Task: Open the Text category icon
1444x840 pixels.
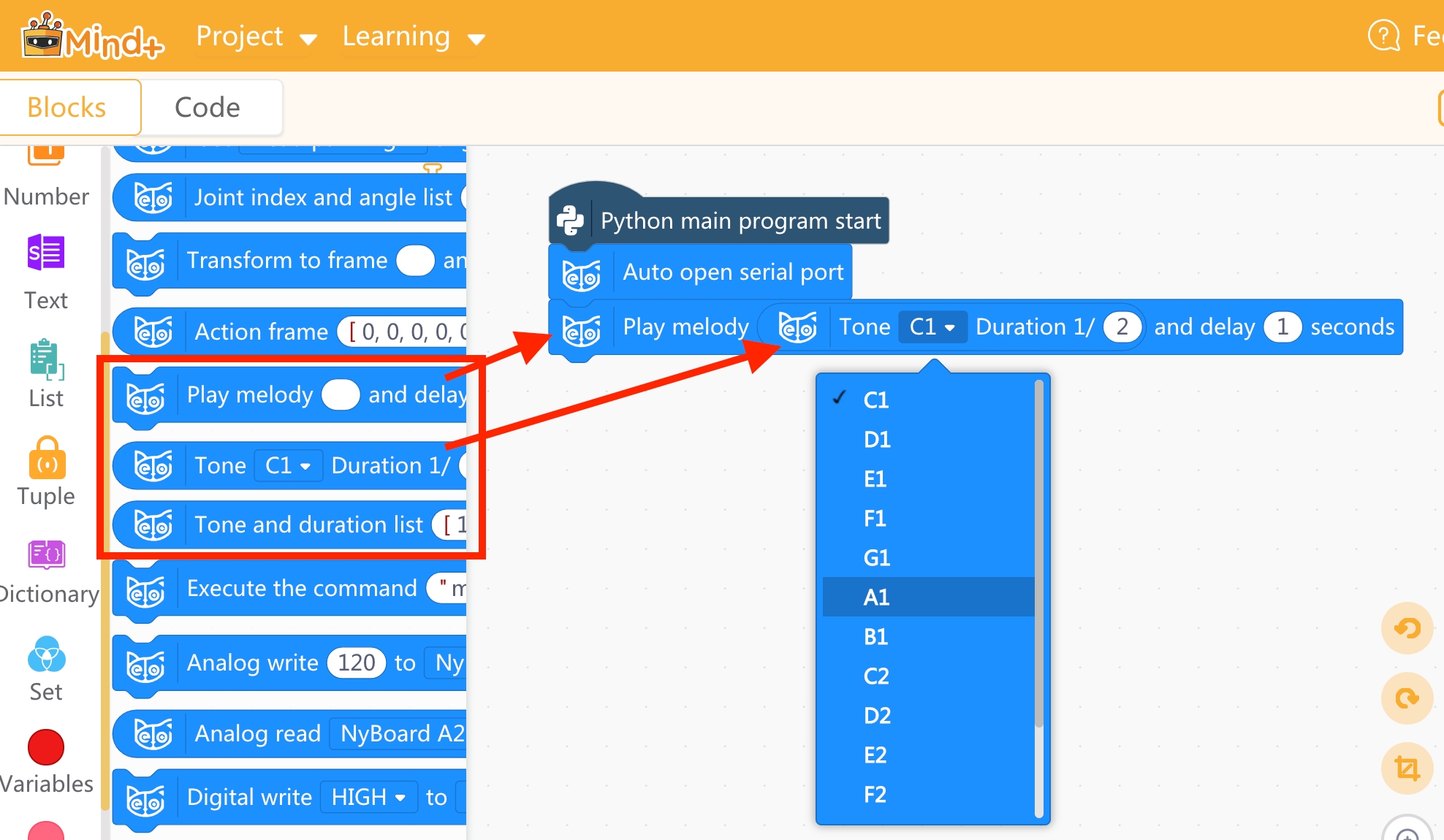Action: (x=45, y=253)
